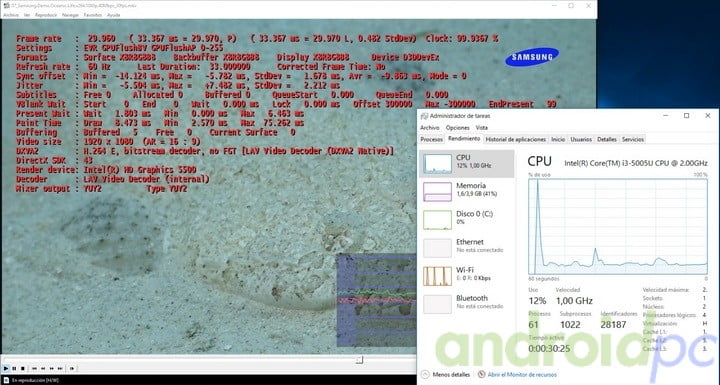This screenshot has height=385, width=720.
Task: Skip to previous track in player
Action: click(34, 368)
